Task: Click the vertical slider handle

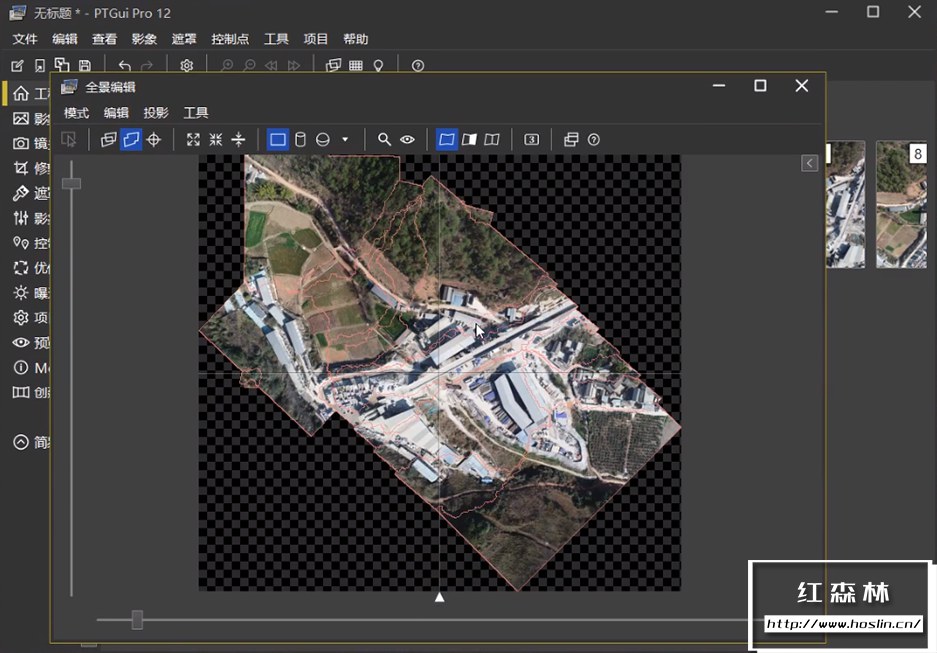Action: pos(71,183)
